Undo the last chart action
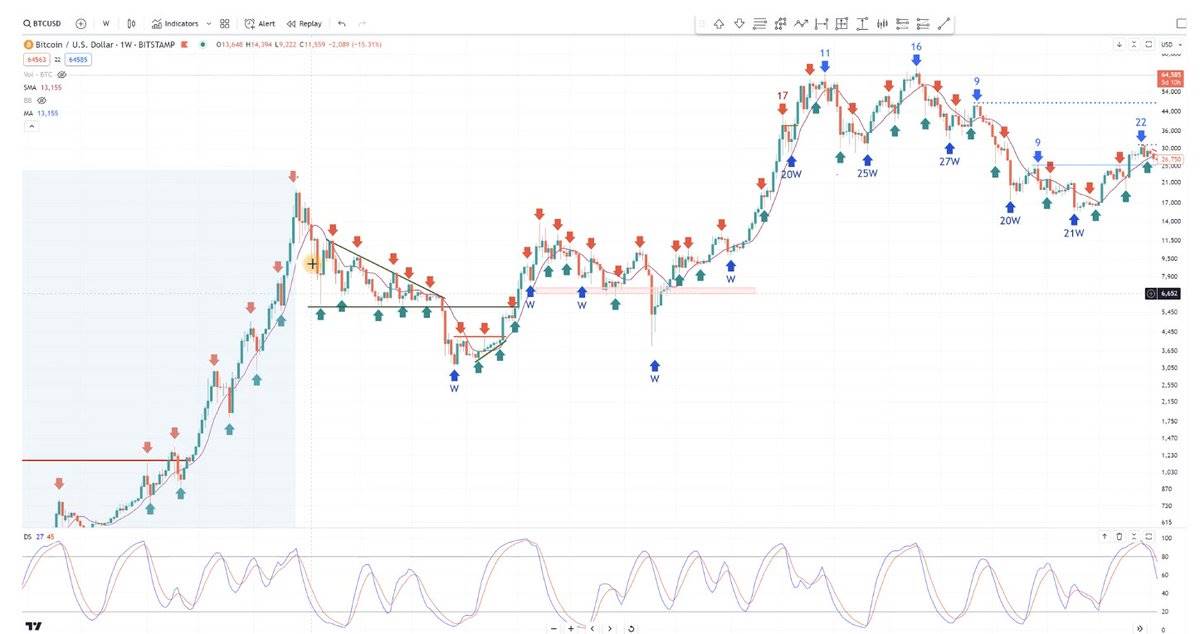 (342, 23)
